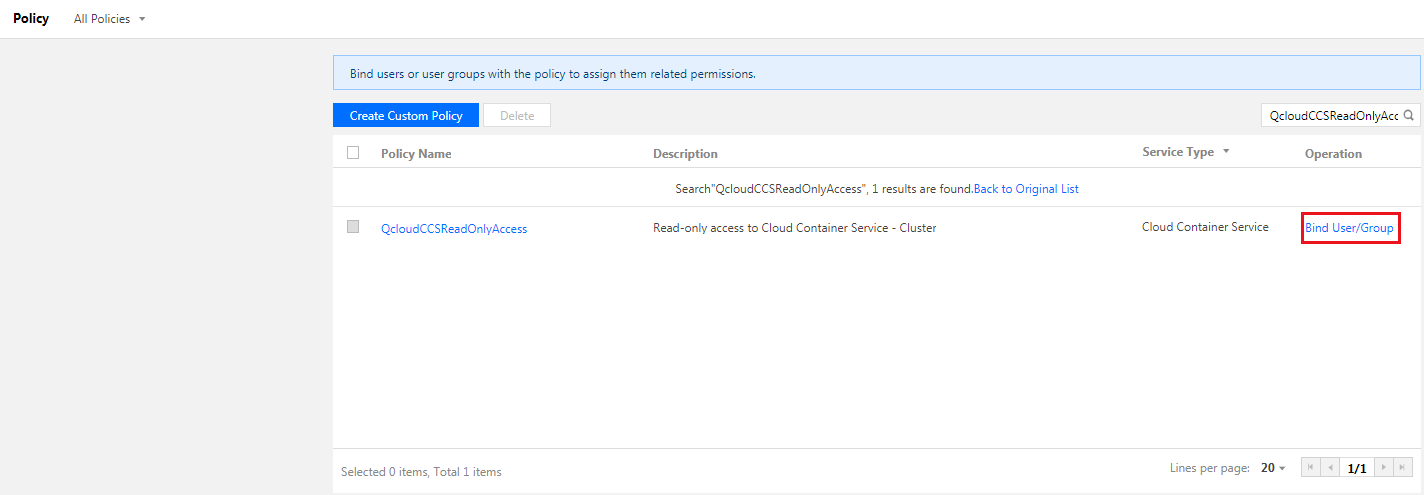Open the lines per page dropdown
This screenshot has width=1424, height=495.
pyautogui.click(x=1273, y=468)
